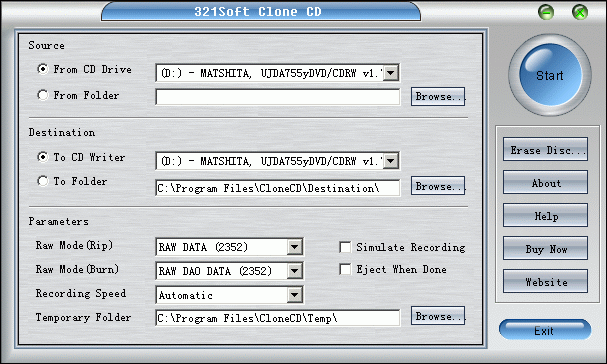Enable Simulate Recording checkbox
The height and width of the screenshot is (364, 607).
(x=345, y=247)
